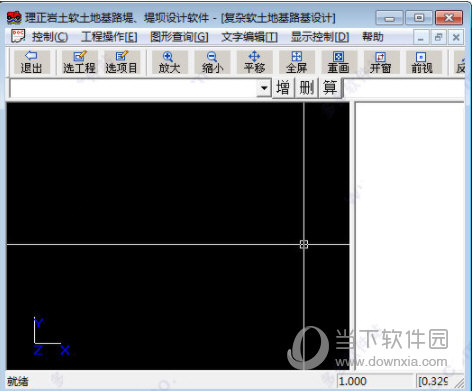This screenshot has height=391, width=472.
Task: Click the 算 (calculate) button
Action: (x=330, y=88)
